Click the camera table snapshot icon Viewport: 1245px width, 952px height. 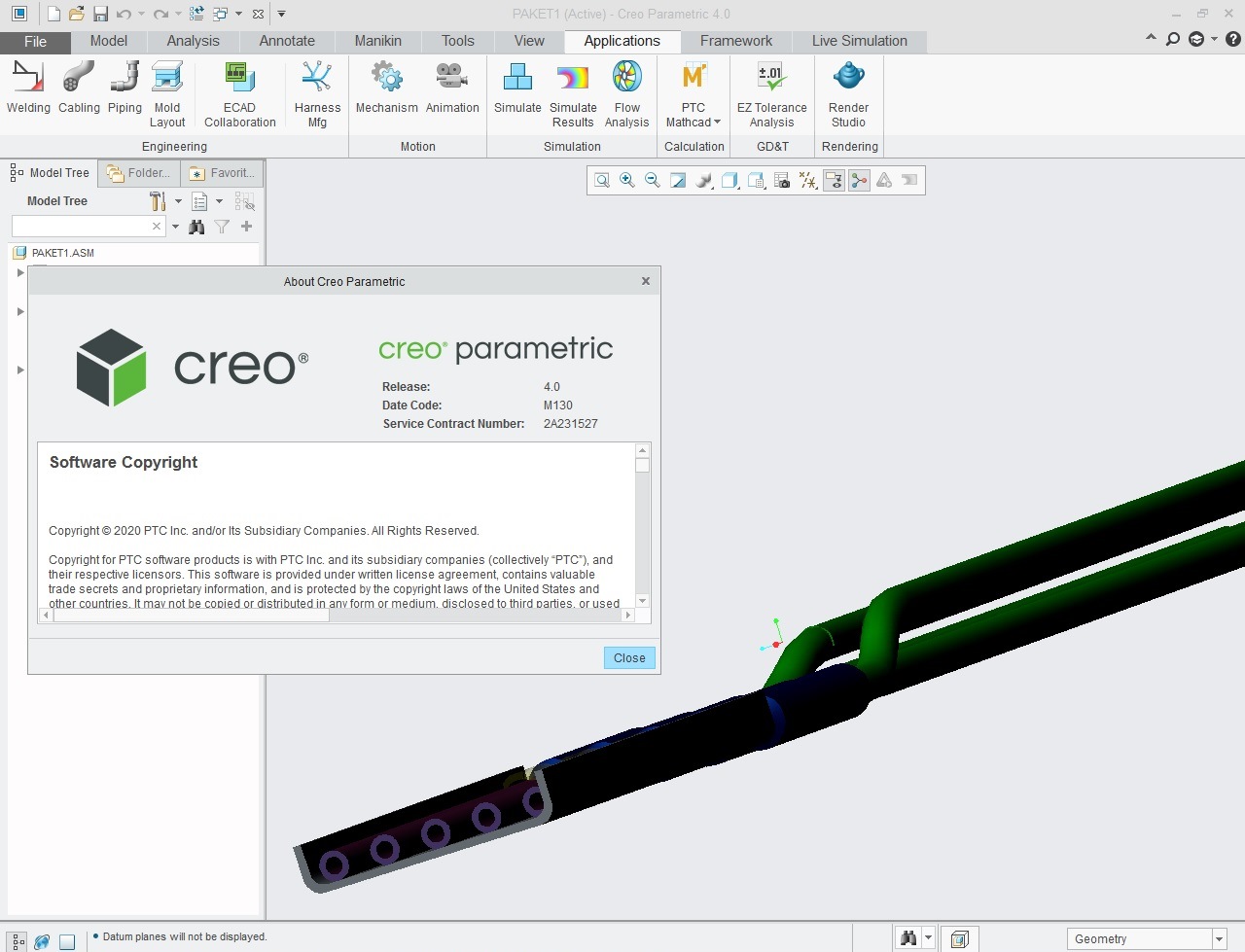point(782,180)
